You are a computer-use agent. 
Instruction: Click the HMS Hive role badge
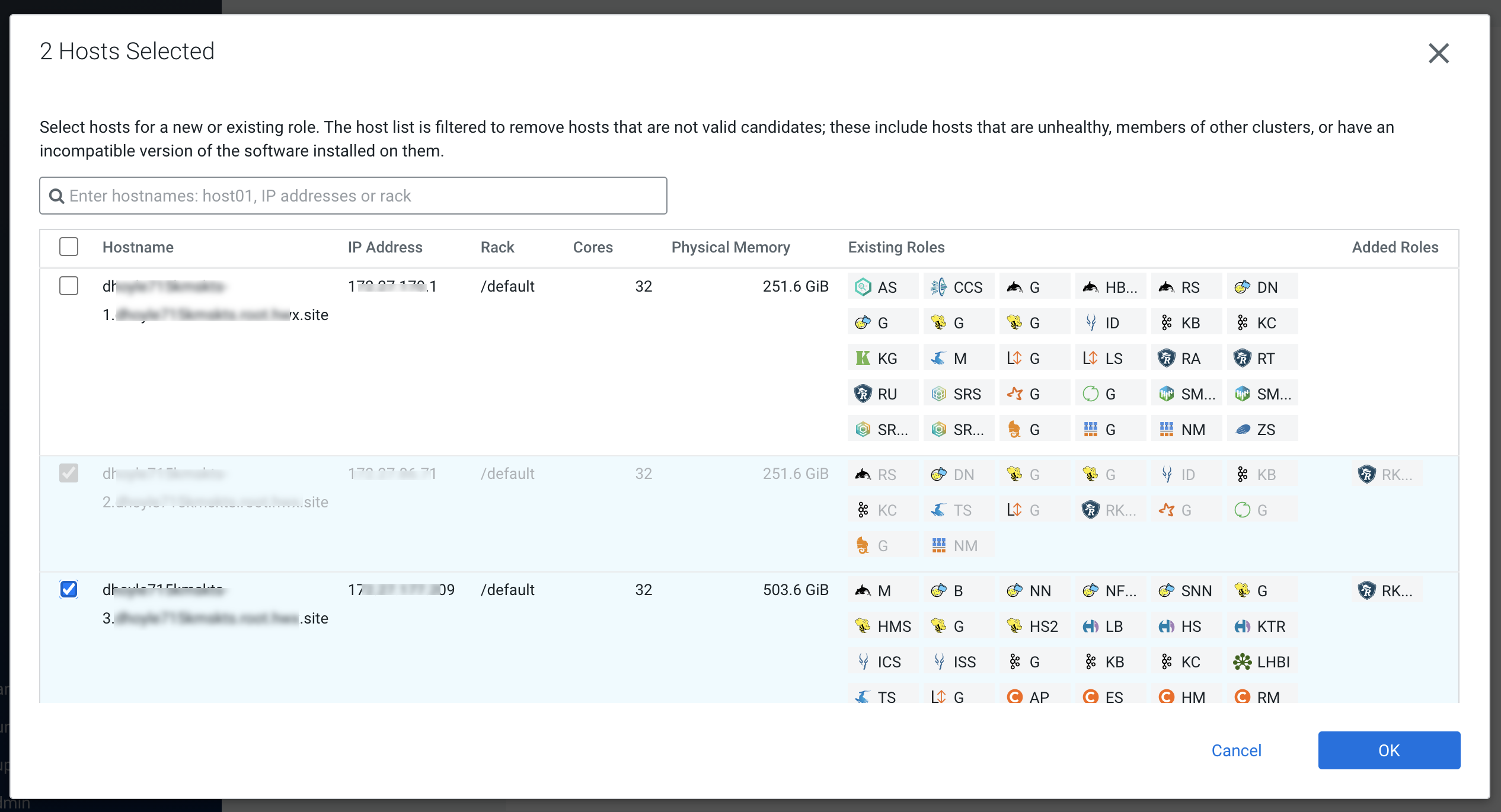883,626
